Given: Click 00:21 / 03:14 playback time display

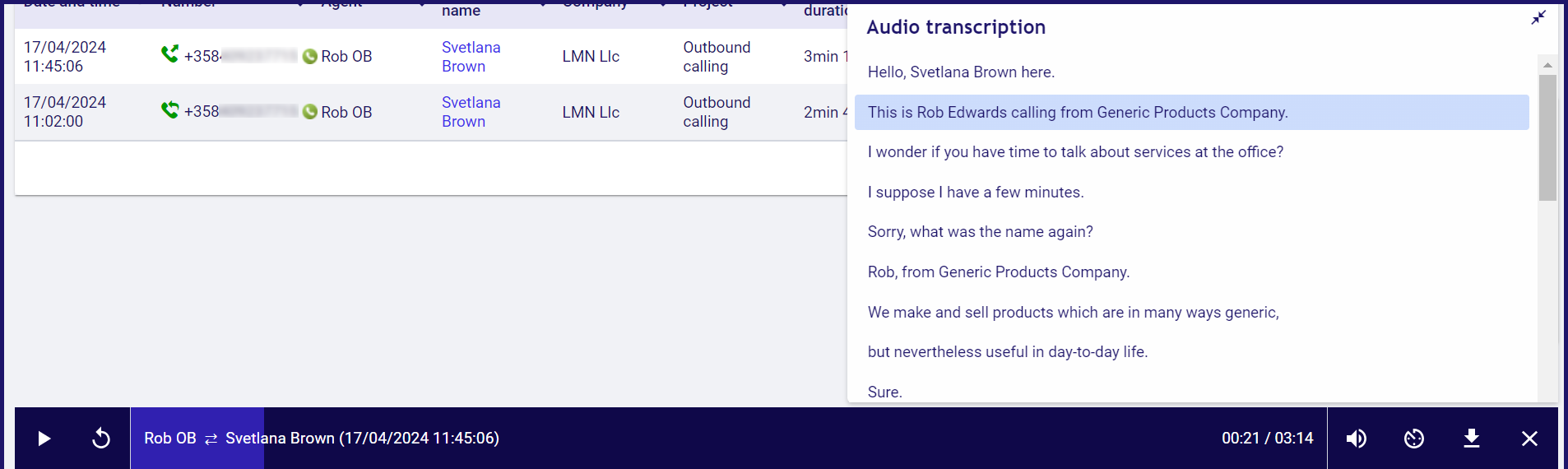Looking at the screenshot, I should (x=1267, y=439).
